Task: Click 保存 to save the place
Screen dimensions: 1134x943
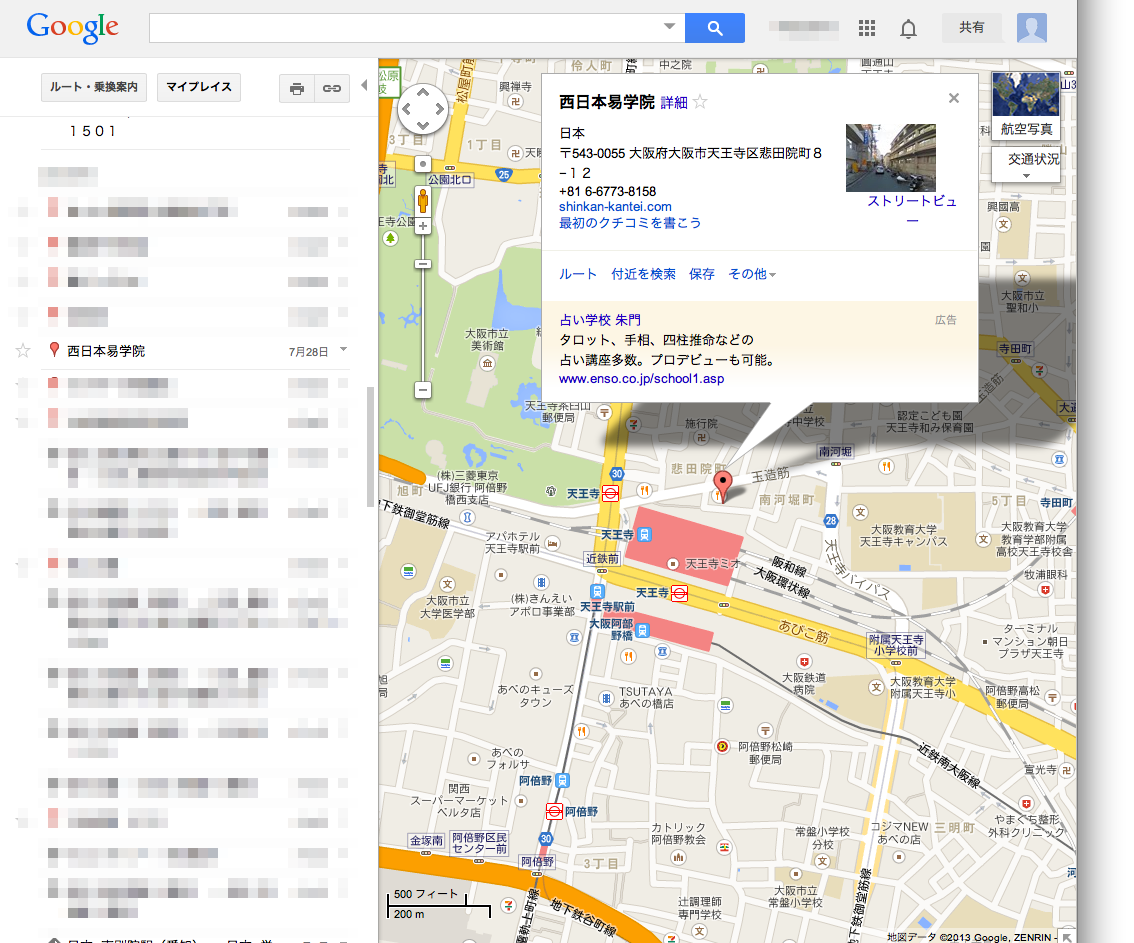Action: [x=702, y=274]
